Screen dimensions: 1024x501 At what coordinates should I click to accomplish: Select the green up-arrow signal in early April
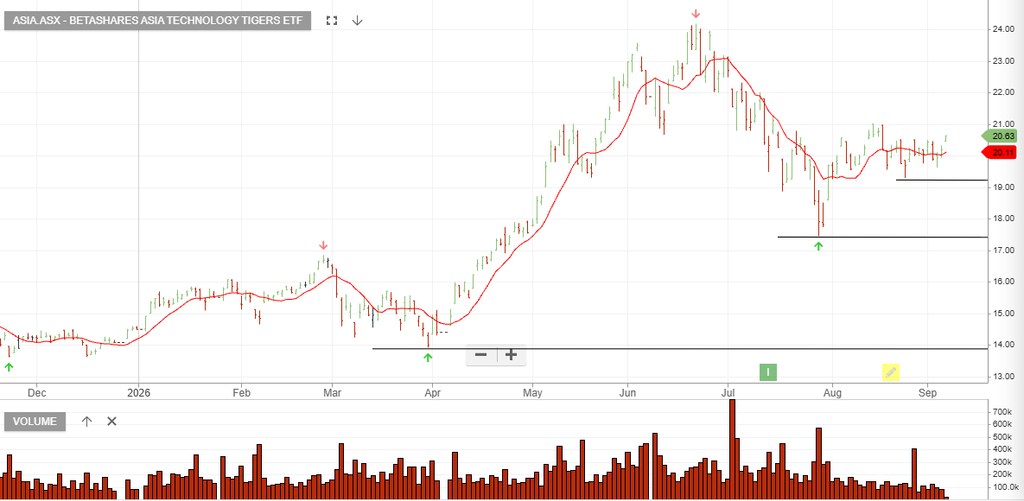tap(428, 357)
